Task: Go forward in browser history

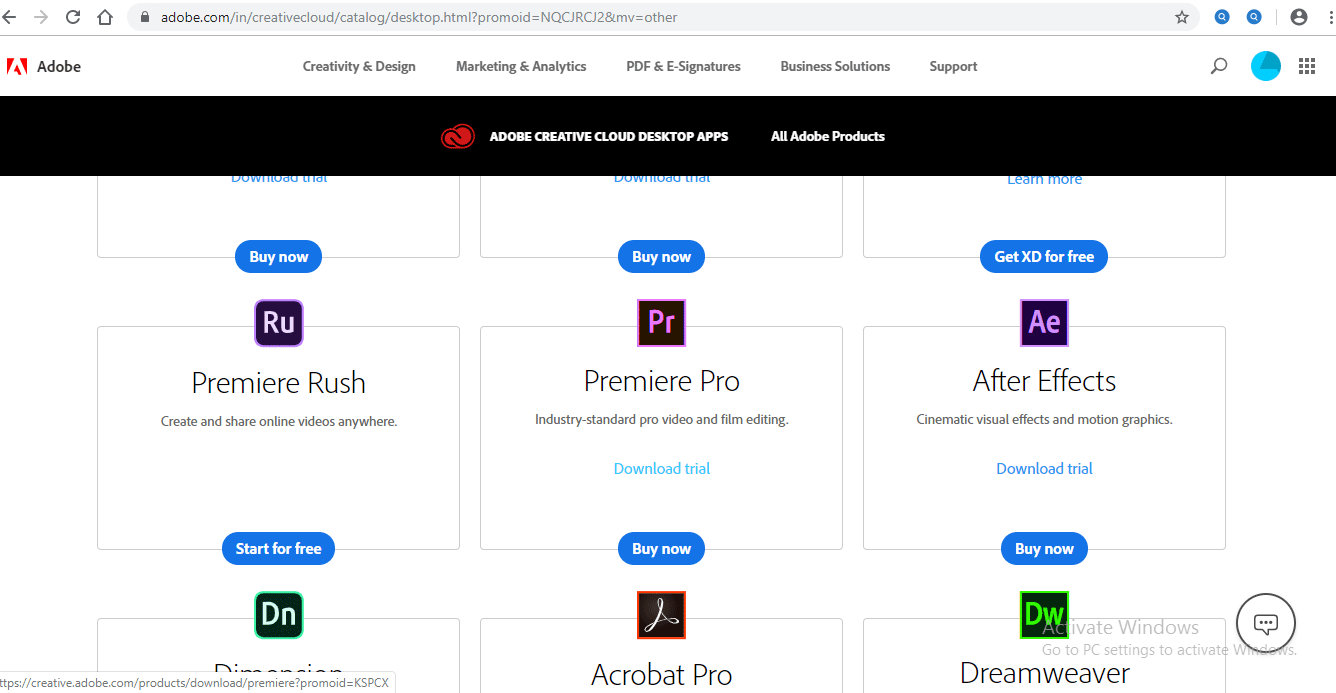Action: click(41, 17)
